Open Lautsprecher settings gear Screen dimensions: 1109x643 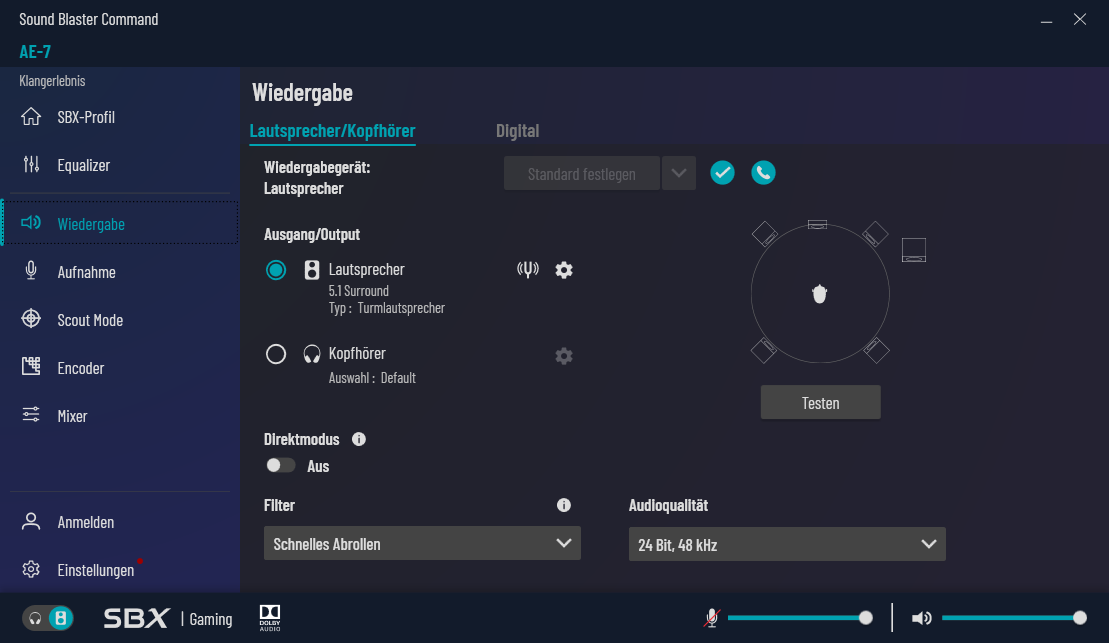coord(564,270)
